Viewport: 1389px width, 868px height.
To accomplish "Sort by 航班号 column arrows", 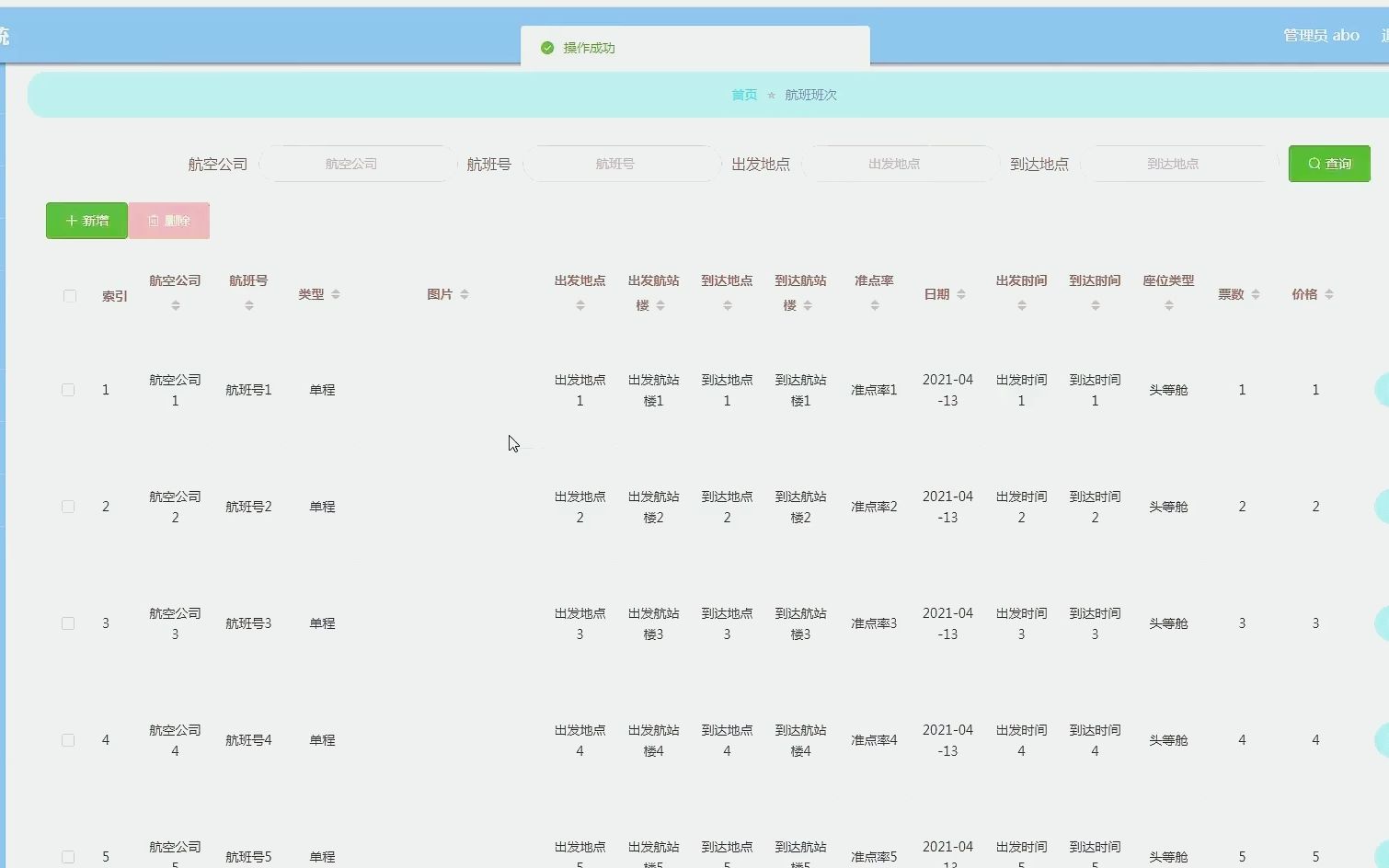I will pyautogui.click(x=249, y=305).
